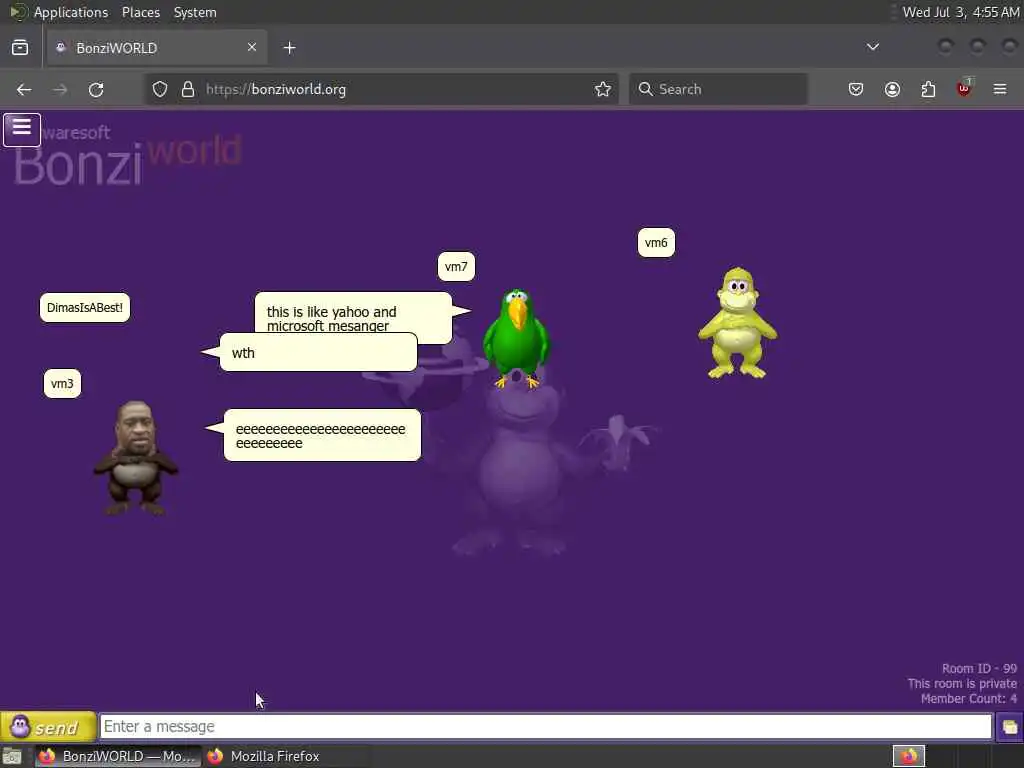Screen dimensions: 1024x768
Task: Open the Firefox account icon
Action: [x=892, y=89]
